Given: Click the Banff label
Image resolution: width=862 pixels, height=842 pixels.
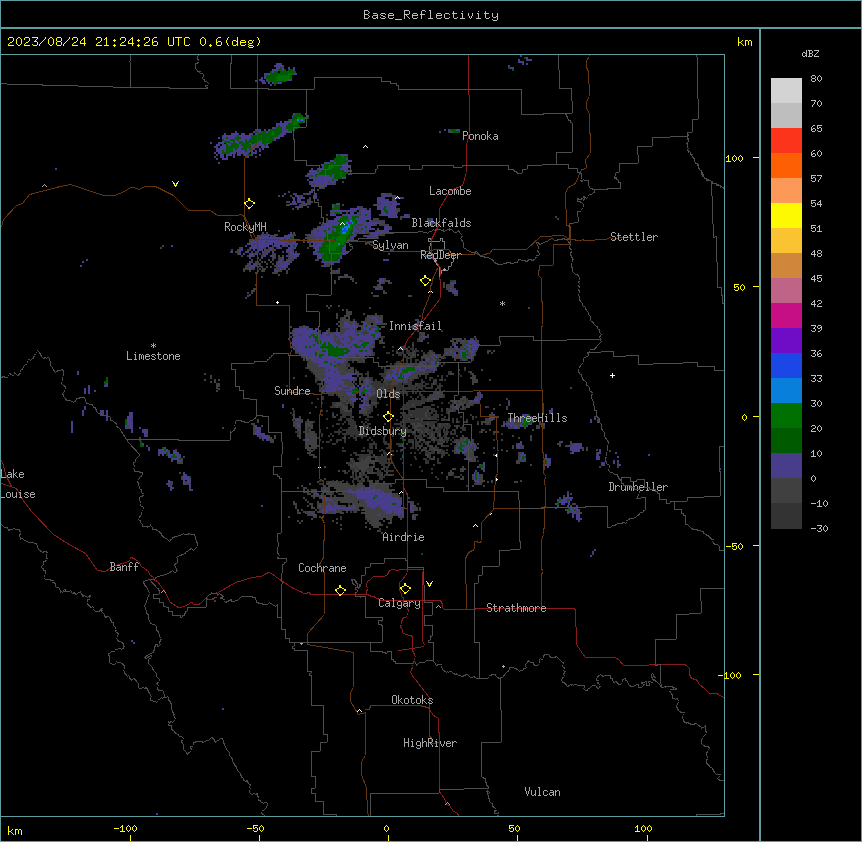Looking at the screenshot, I should (x=124, y=567).
